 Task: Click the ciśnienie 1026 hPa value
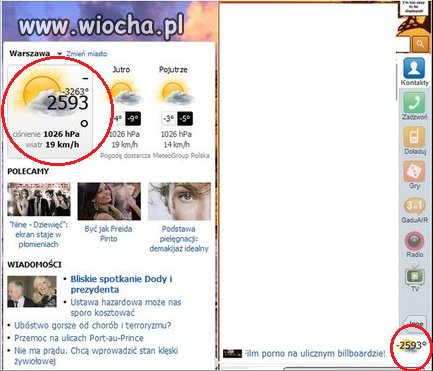click(x=61, y=134)
